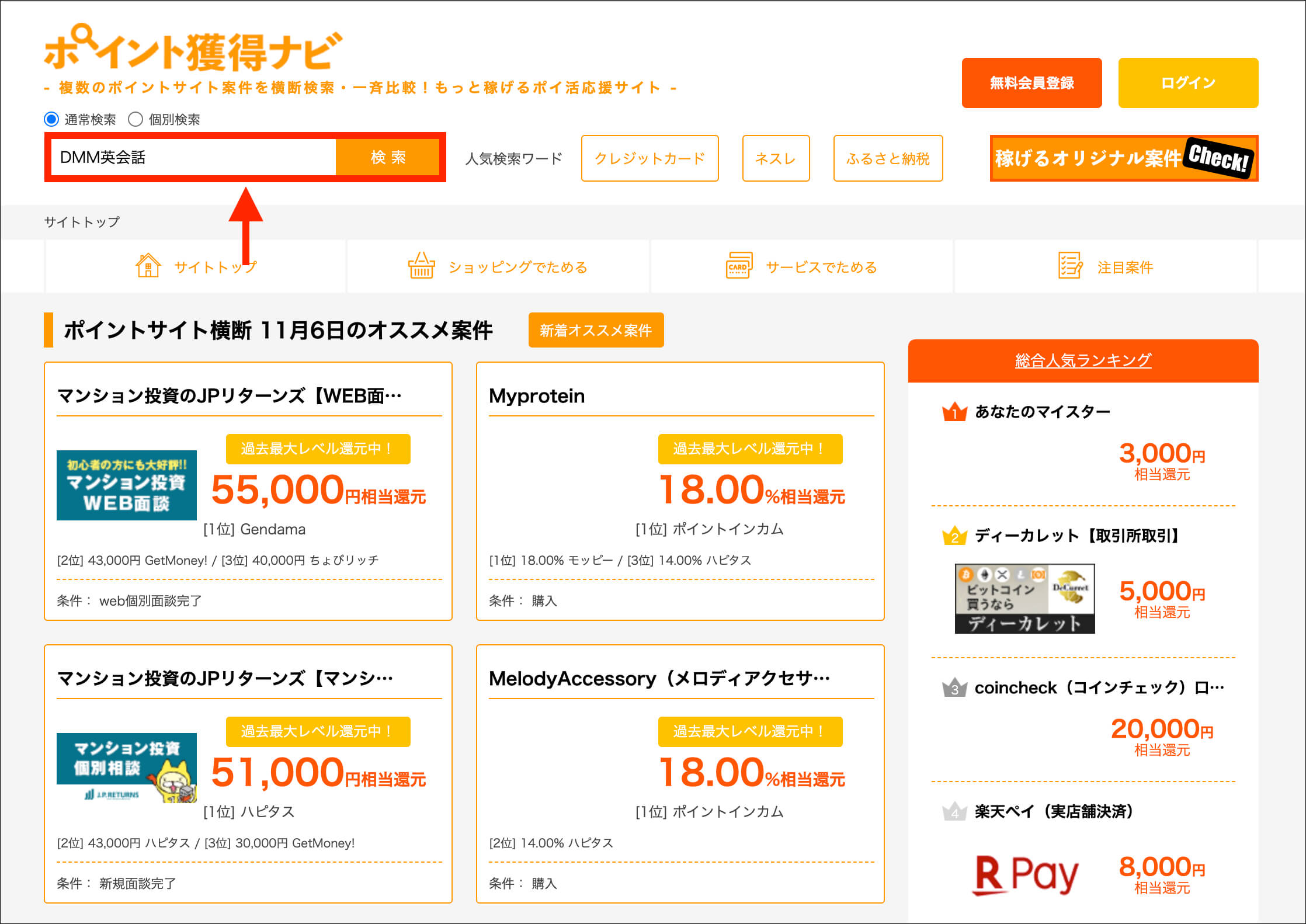Open the ショッピングでためる tab

pos(498,266)
